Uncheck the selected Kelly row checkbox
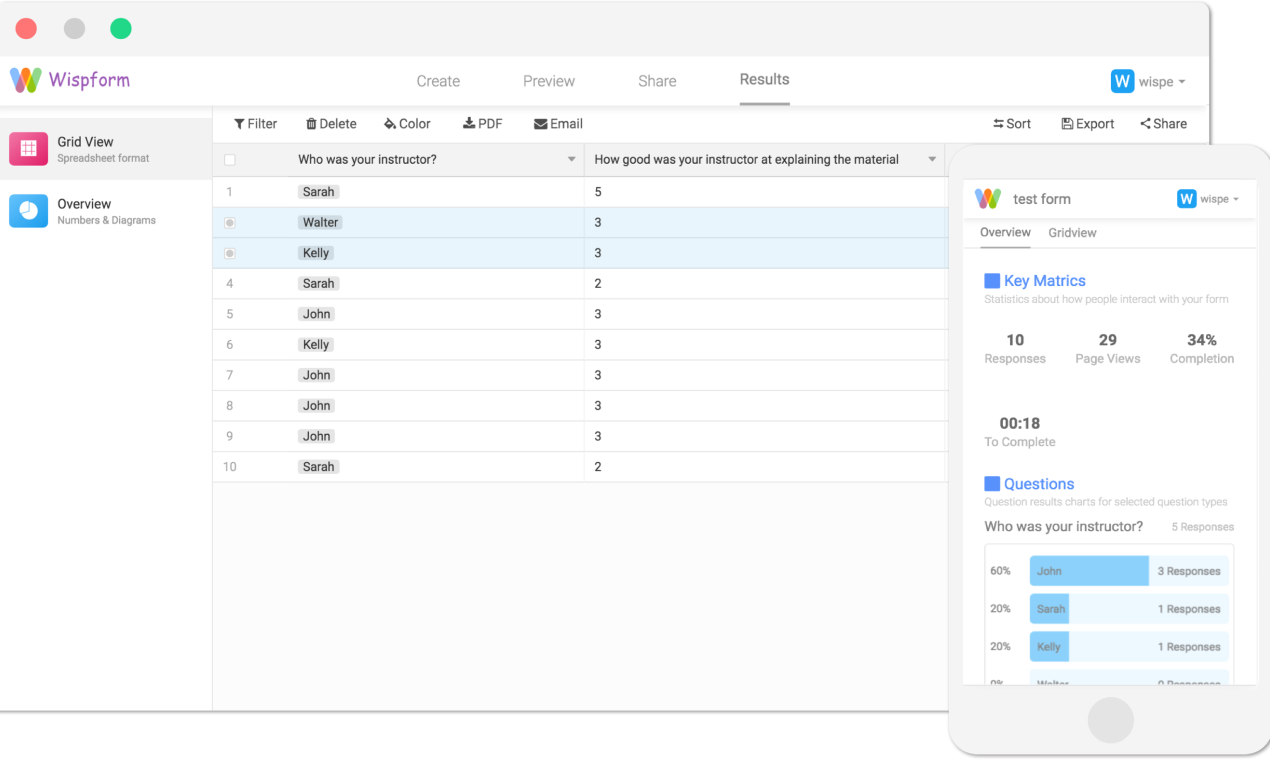Viewport: 1270px width, 760px height. 230,254
